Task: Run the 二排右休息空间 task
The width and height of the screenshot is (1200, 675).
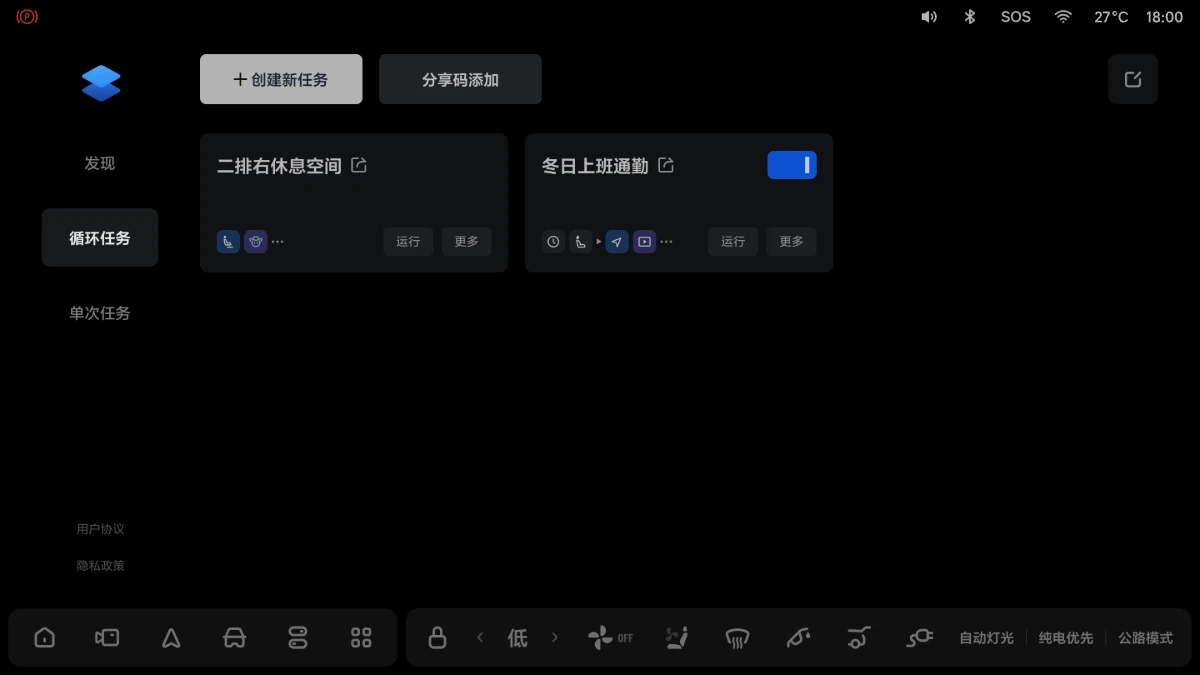Action: pos(408,241)
